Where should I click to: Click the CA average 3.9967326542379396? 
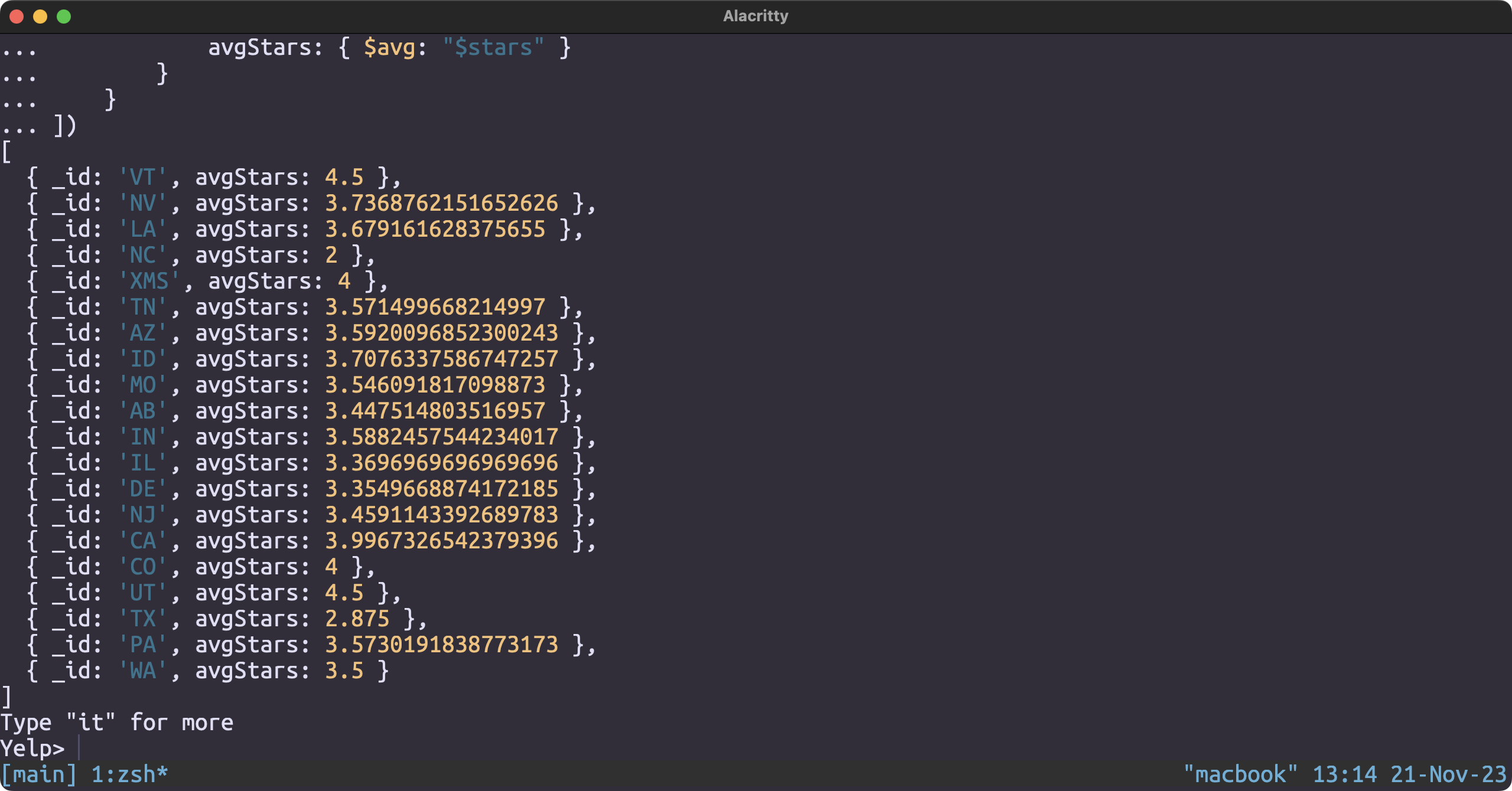point(441,541)
